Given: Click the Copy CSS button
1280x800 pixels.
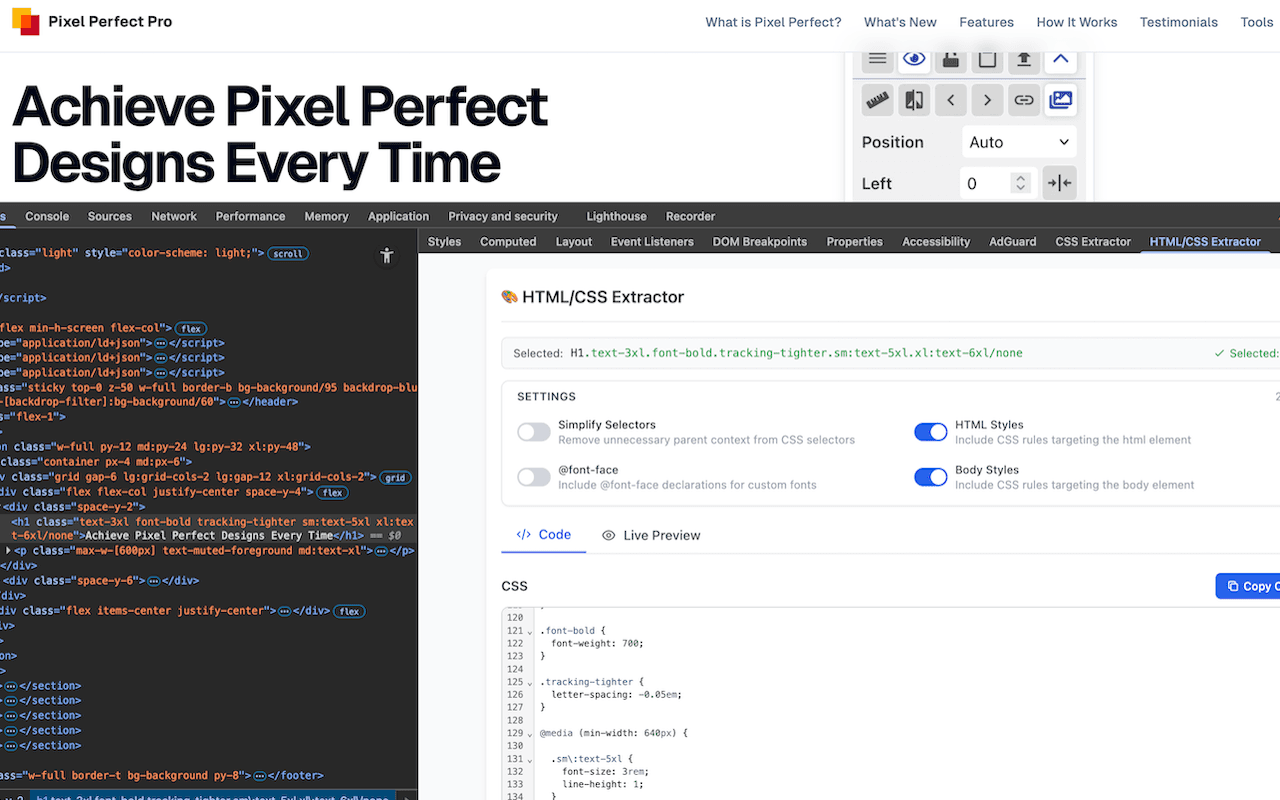Looking at the screenshot, I should coord(1248,586).
